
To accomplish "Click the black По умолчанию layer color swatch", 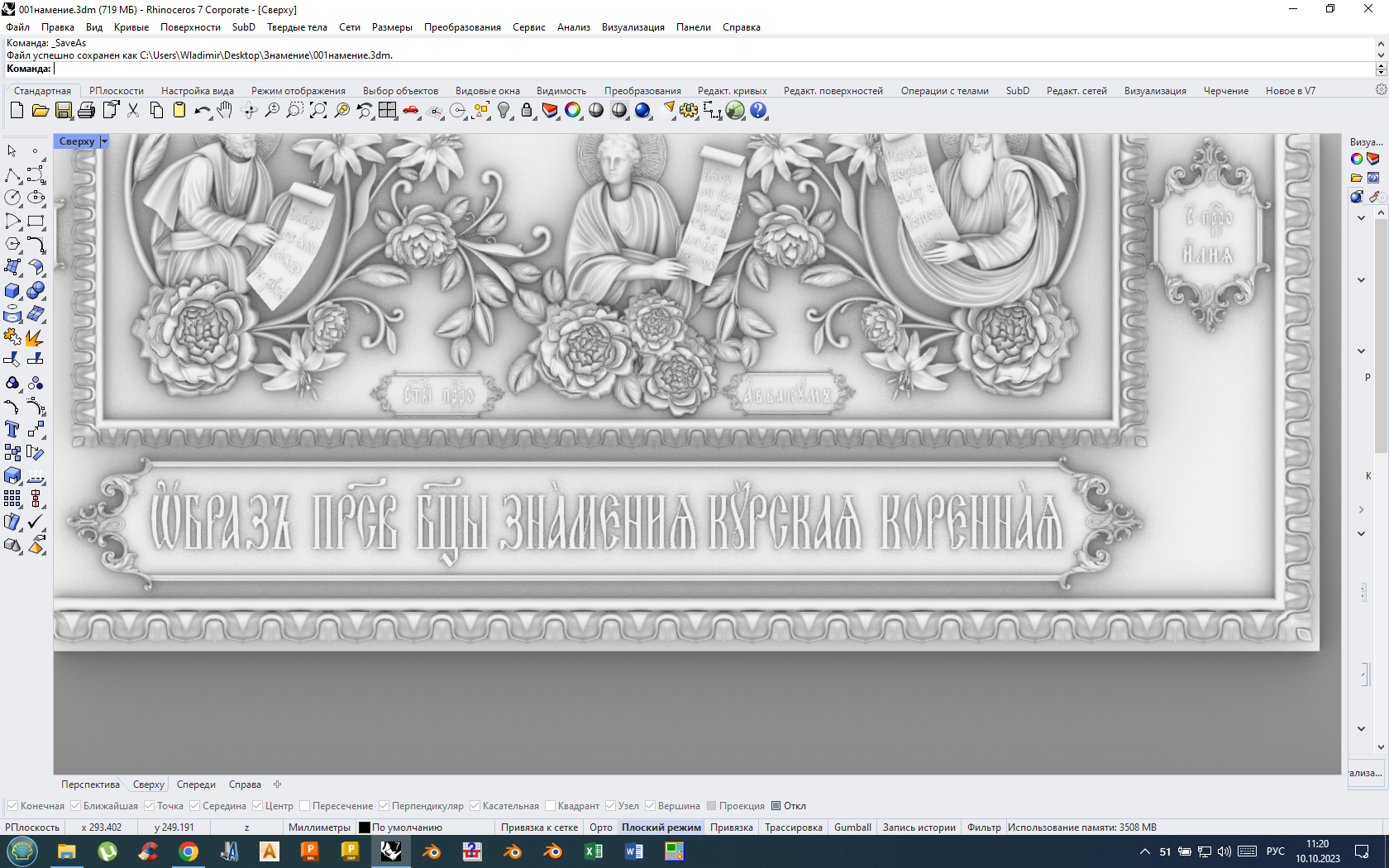I will [365, 827].
